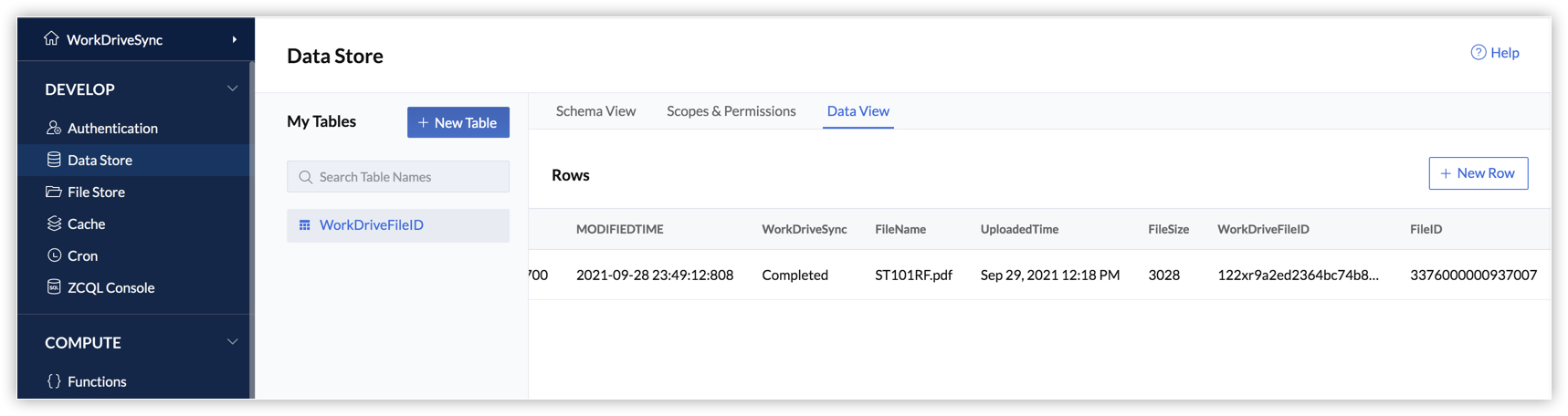The width and height of the screenshot is (1568, 416).
Task: Collapse the COMPUTE section chevron
Action: point(232,342)
